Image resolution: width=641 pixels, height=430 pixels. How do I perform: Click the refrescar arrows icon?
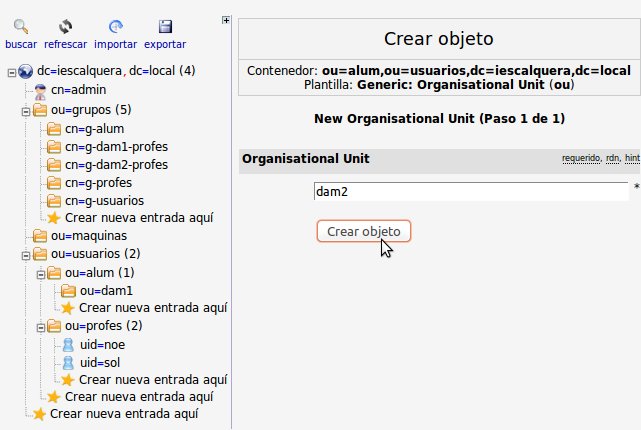tap(65, 27)
